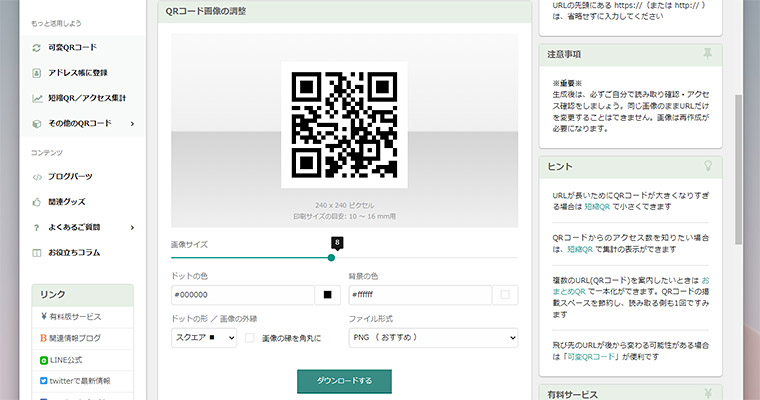Image resolution: width=760 pixels, height=400 pixels.
Task: Follow the 可変QRコード hint link
Action: pos(591,356)
